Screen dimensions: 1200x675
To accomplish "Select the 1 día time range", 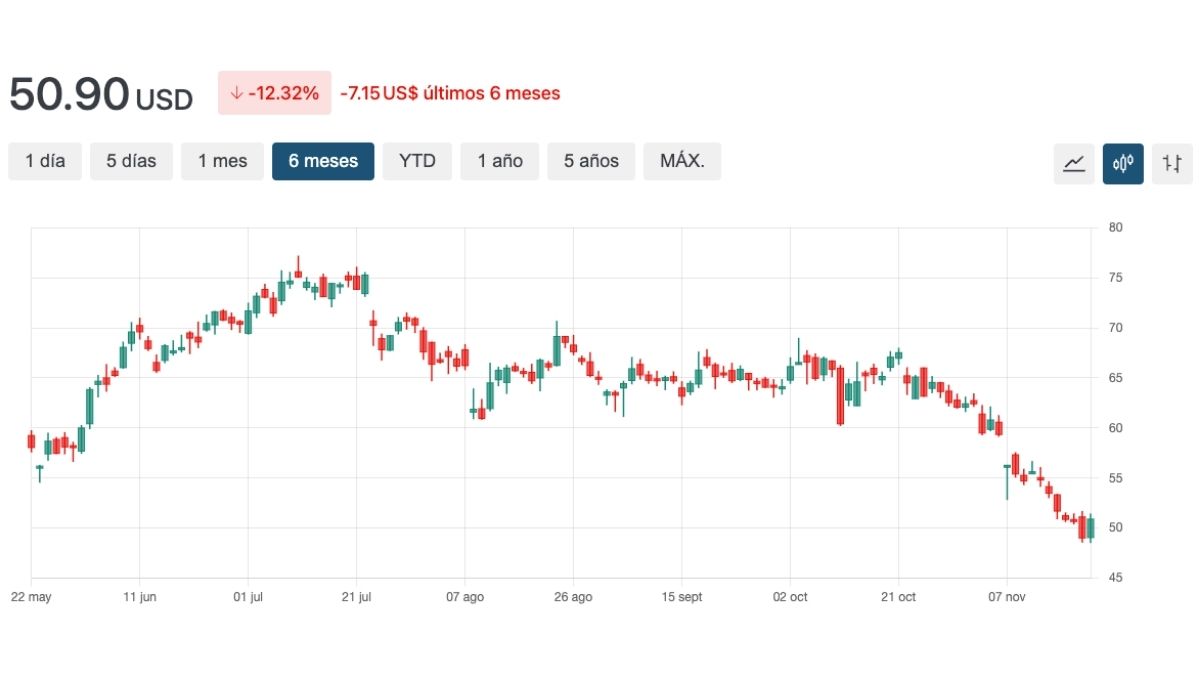I will (x=45, y=161).
